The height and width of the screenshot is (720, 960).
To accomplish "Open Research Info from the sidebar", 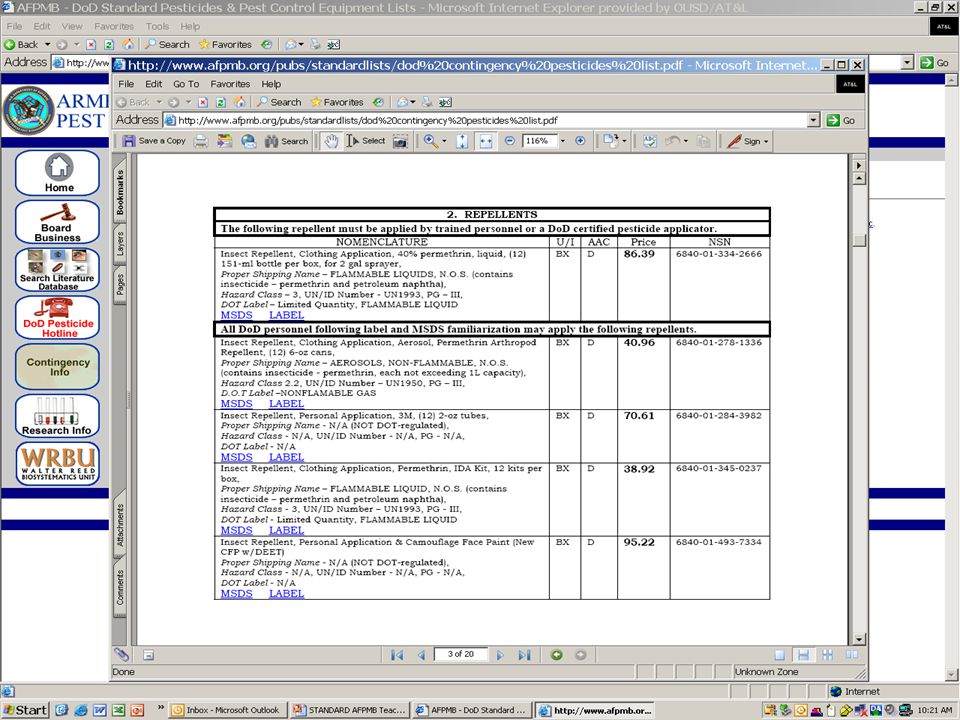I will 58,416.
